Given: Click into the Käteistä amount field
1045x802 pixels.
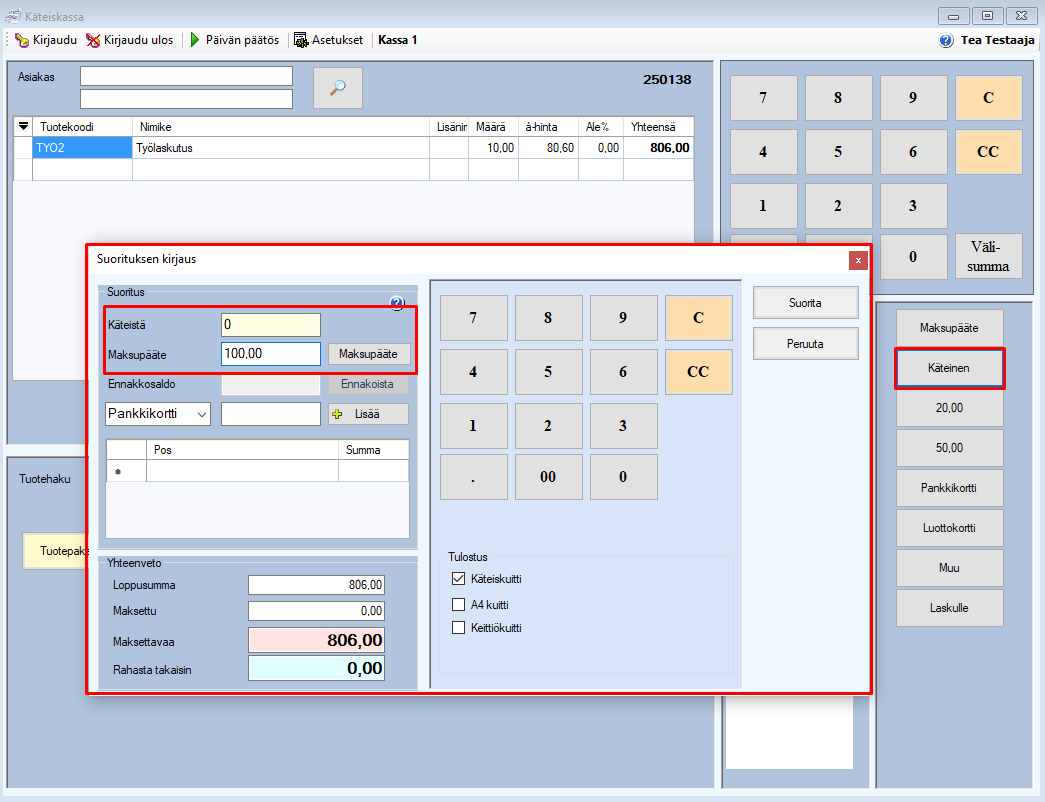Looking at the screenshot, I should click(x=270, y=325).
